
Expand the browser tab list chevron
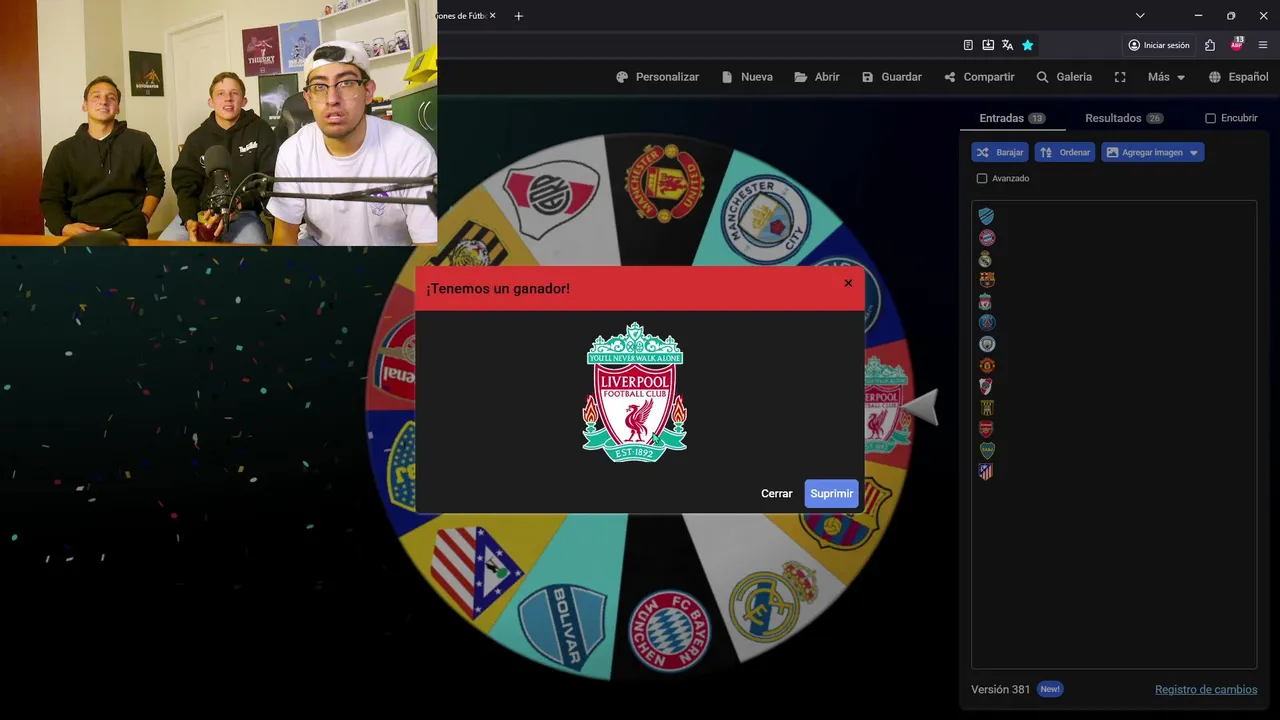tap(1140, 16)
